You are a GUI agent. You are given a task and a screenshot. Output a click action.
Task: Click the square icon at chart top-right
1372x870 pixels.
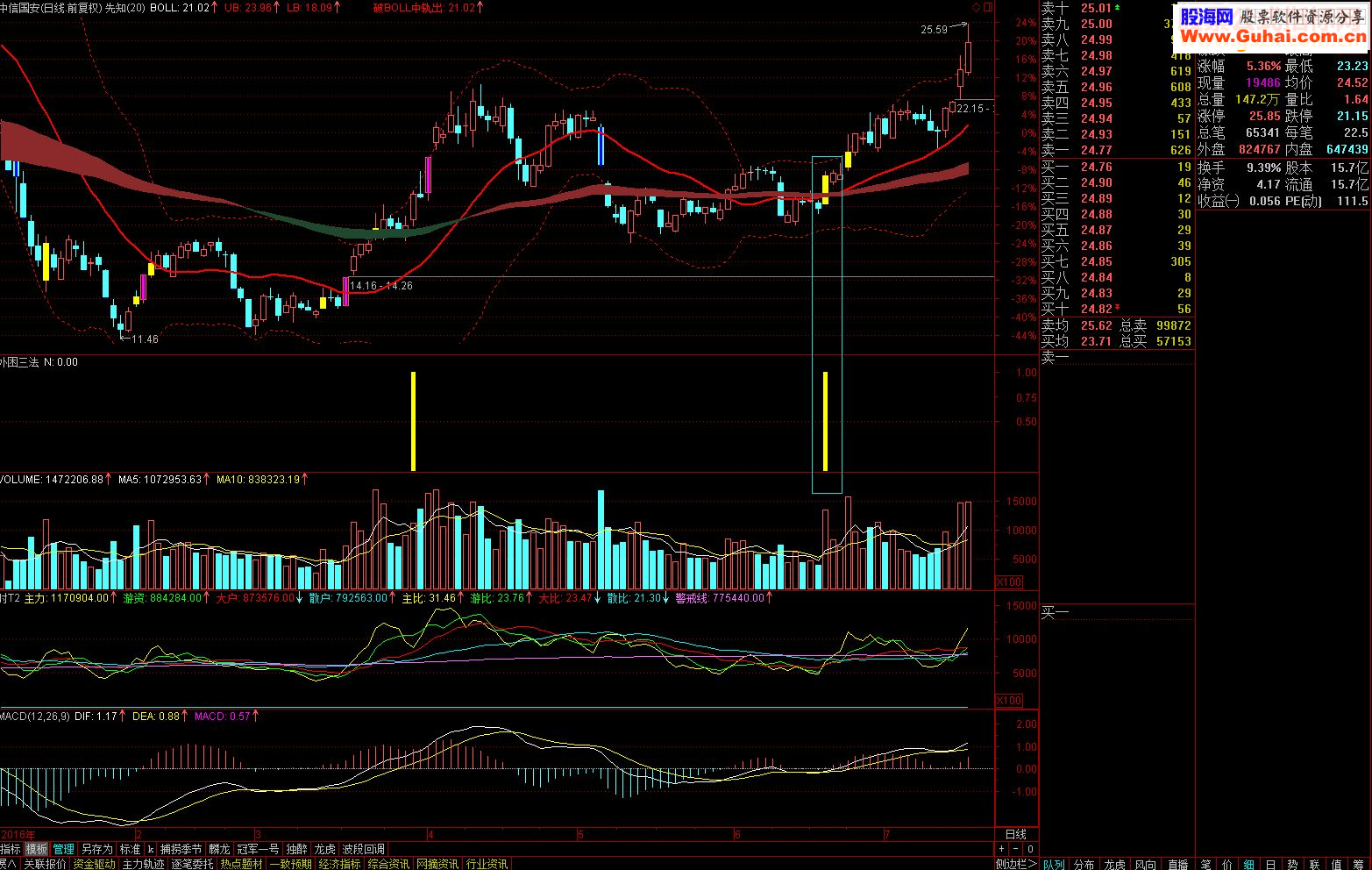point(988,7)
